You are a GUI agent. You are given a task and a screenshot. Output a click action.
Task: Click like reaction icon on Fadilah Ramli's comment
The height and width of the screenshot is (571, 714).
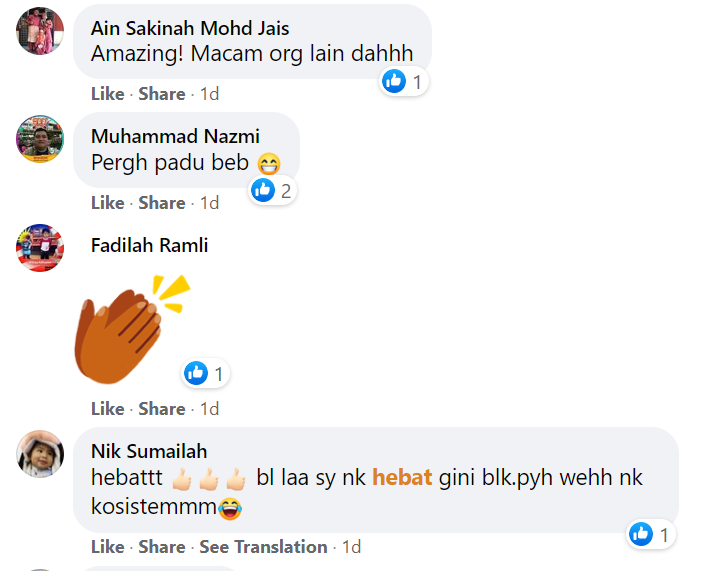(x=196, y=374)
